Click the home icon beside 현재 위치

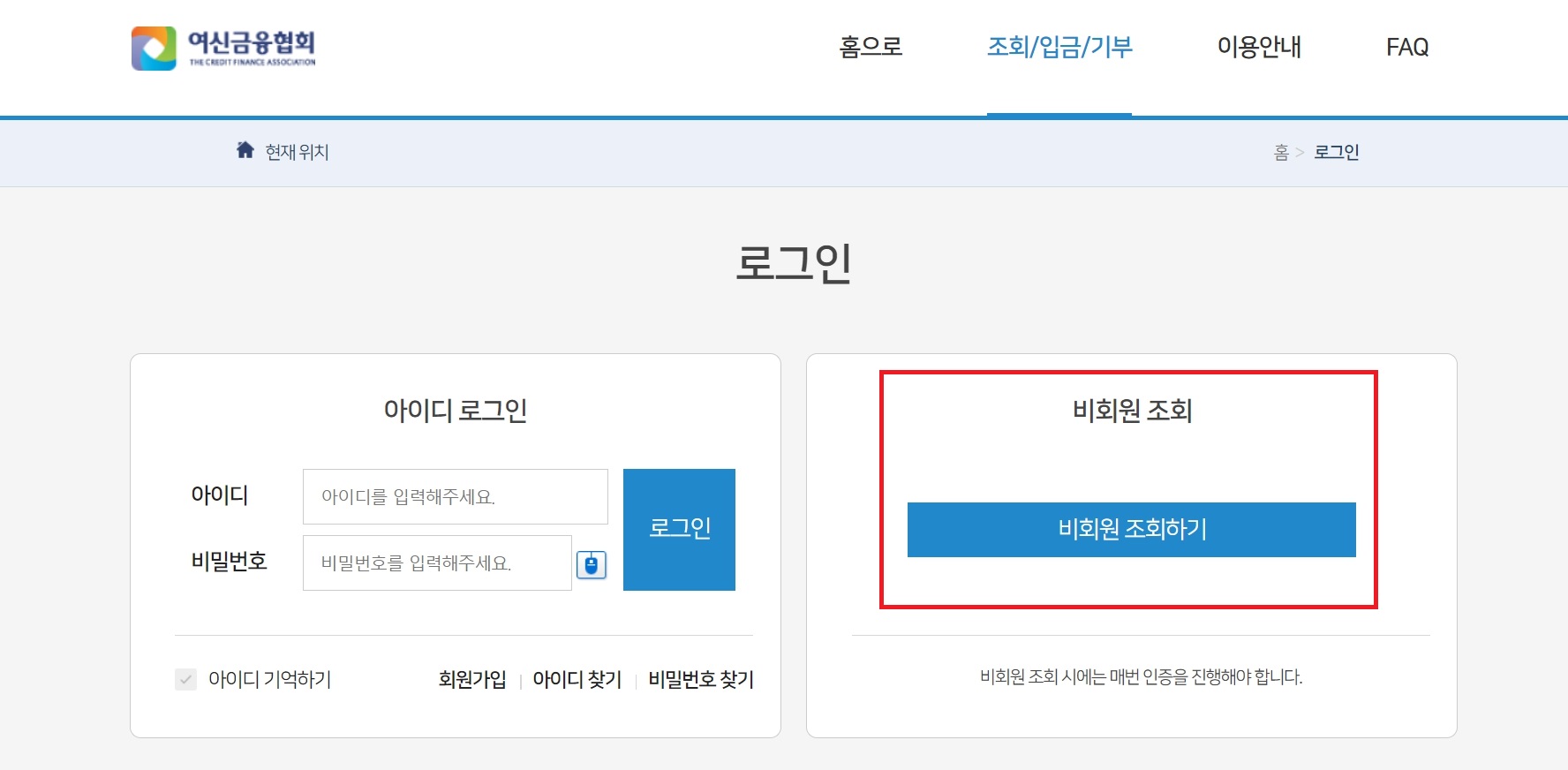[245, 150]
